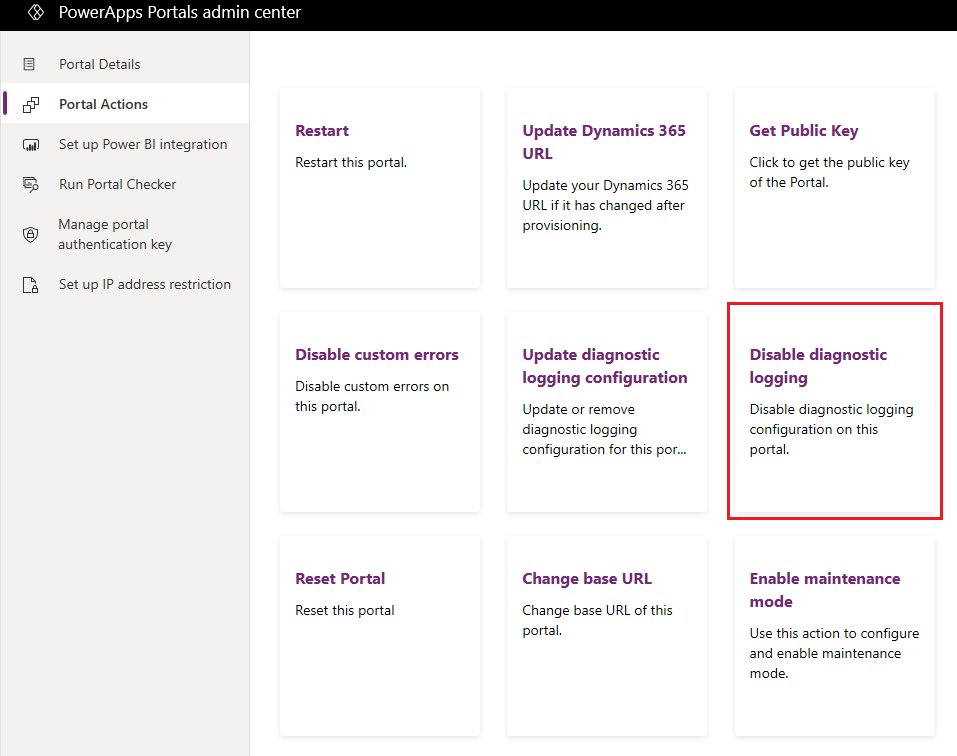Click the PowerApps Portals admin center heading
Viewport: 957px width, 756px height.
[180, 12]
